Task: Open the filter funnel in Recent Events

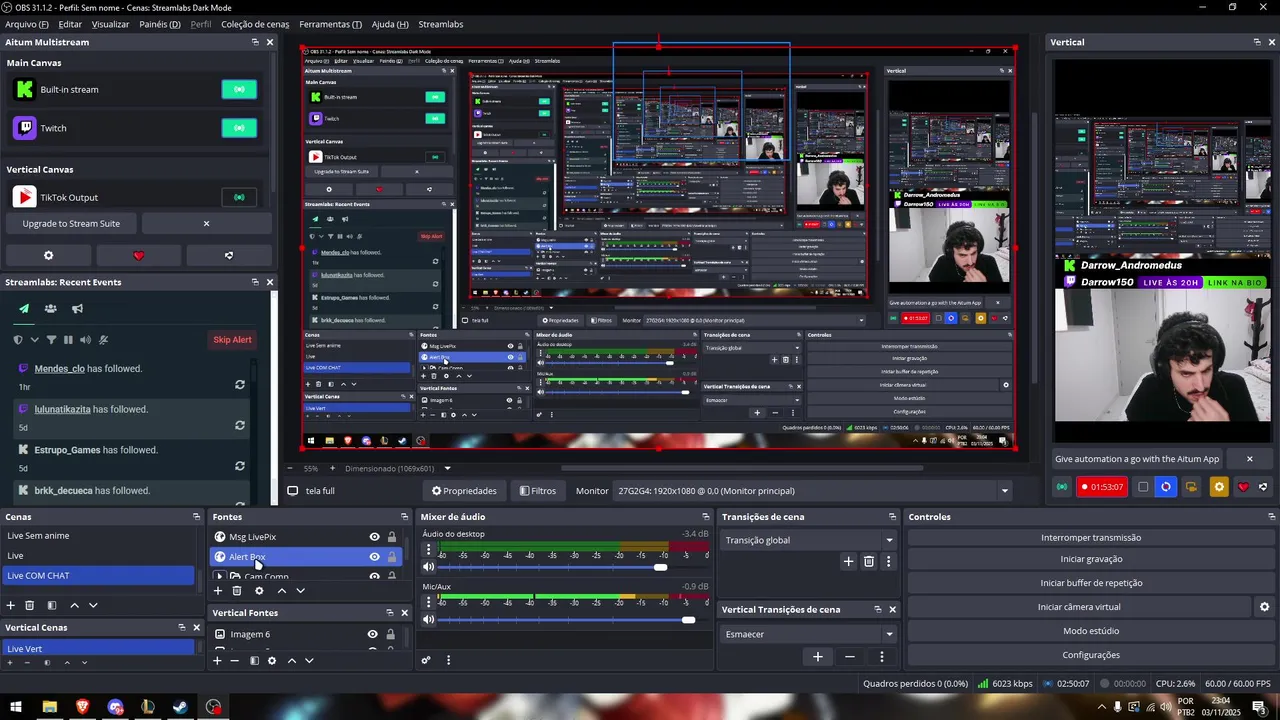Action: [52, 340]
